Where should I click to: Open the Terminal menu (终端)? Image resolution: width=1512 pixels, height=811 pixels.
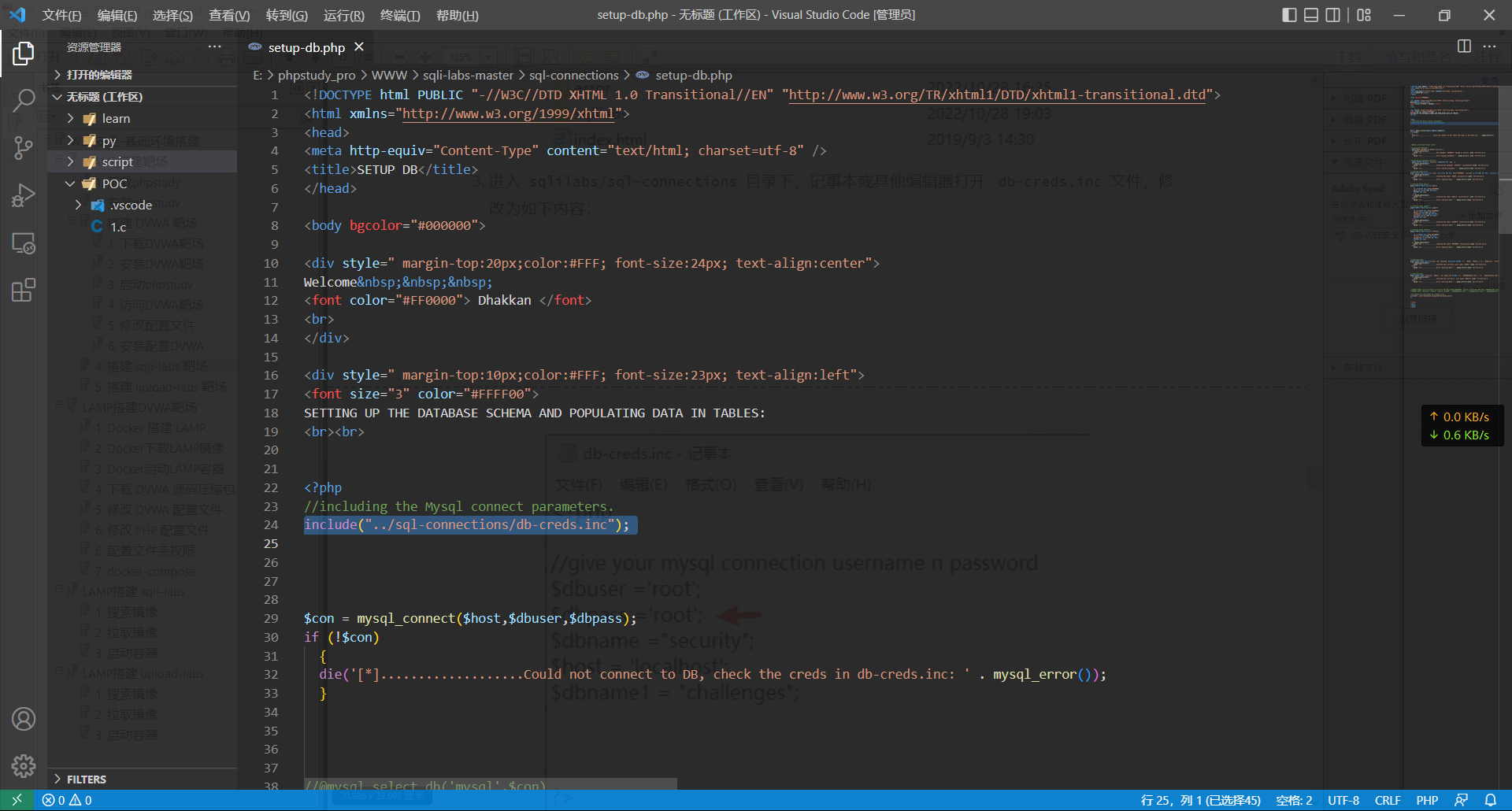400,15
